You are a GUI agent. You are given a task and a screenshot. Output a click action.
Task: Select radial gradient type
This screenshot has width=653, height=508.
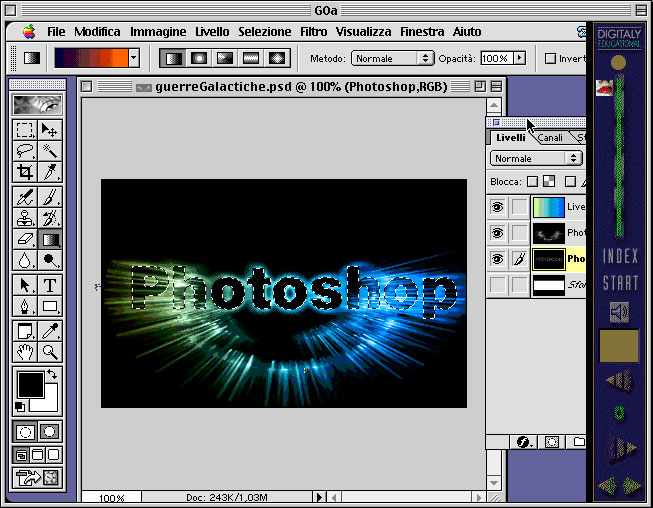coord(199,58)
